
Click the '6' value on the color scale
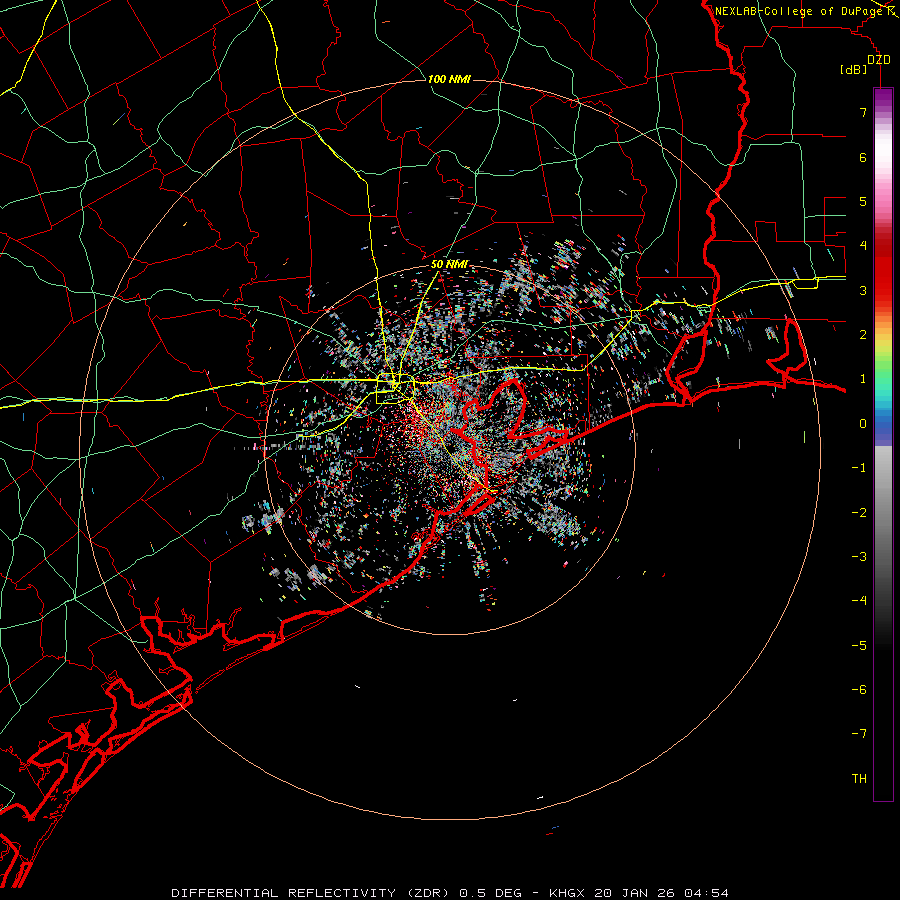(x=863, y=157)
